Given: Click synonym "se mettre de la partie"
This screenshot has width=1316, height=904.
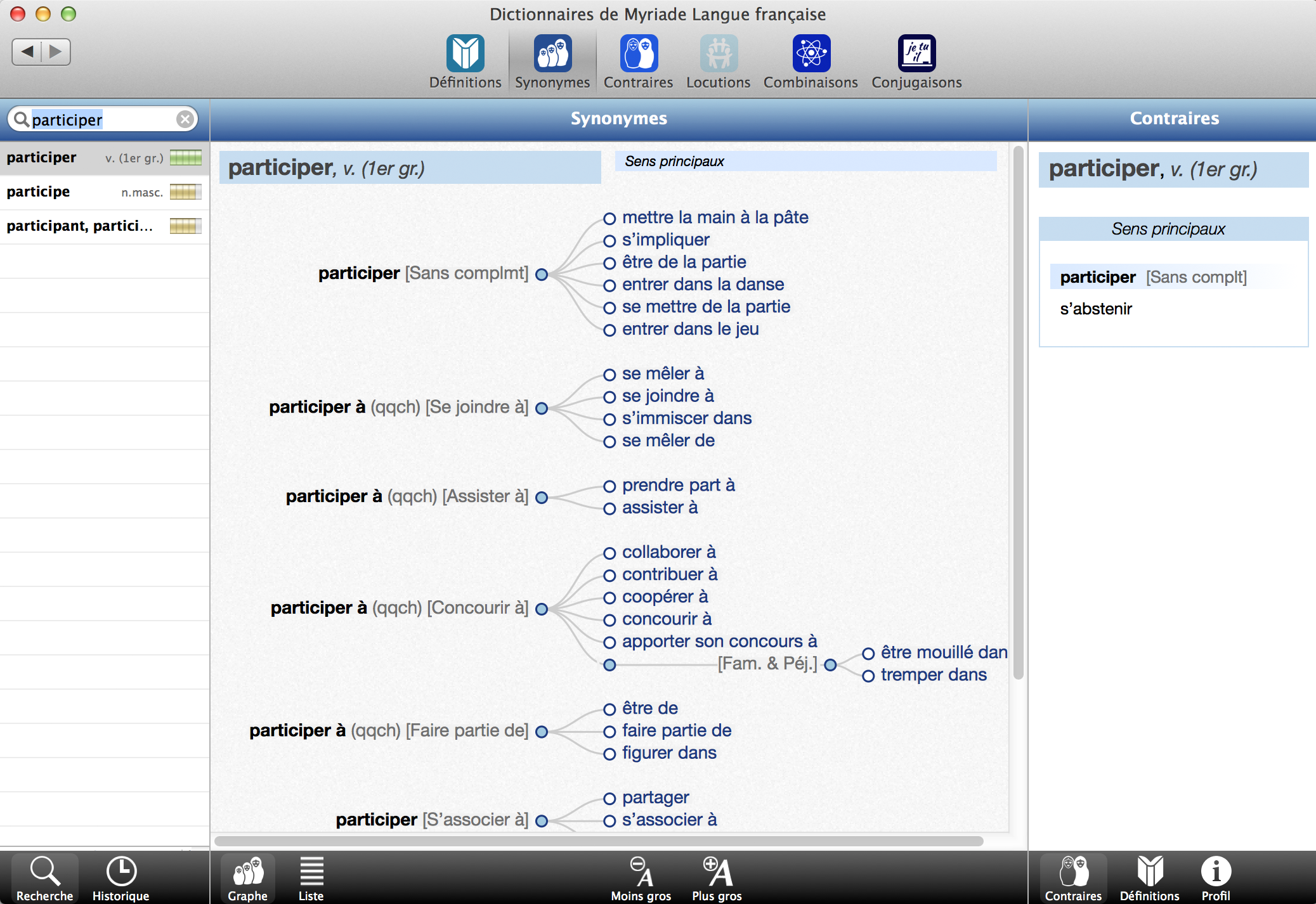Looking at the screenshot, I should [x=707, y=307].
